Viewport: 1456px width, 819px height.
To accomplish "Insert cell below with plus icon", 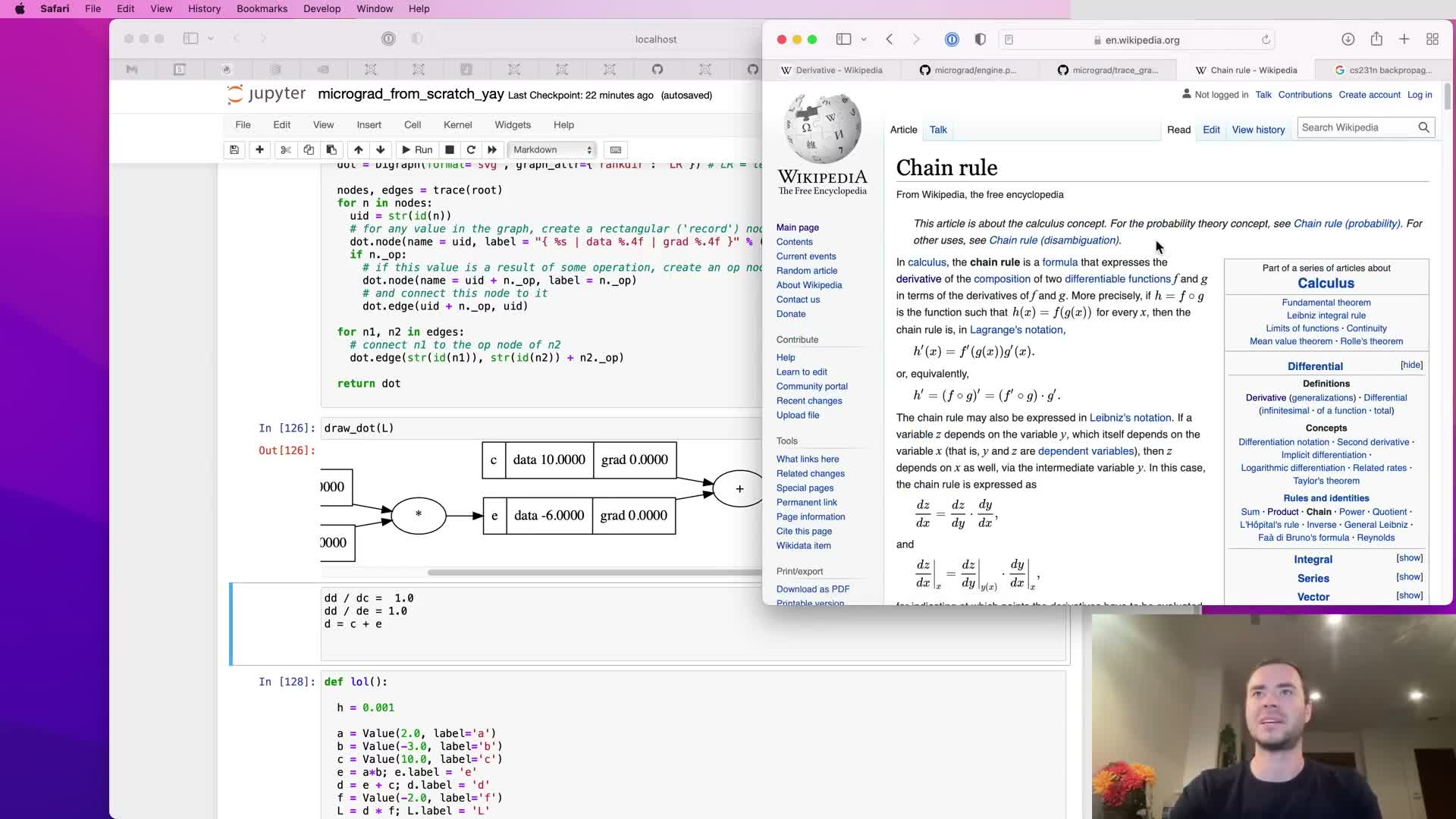I will pos(259,150).
